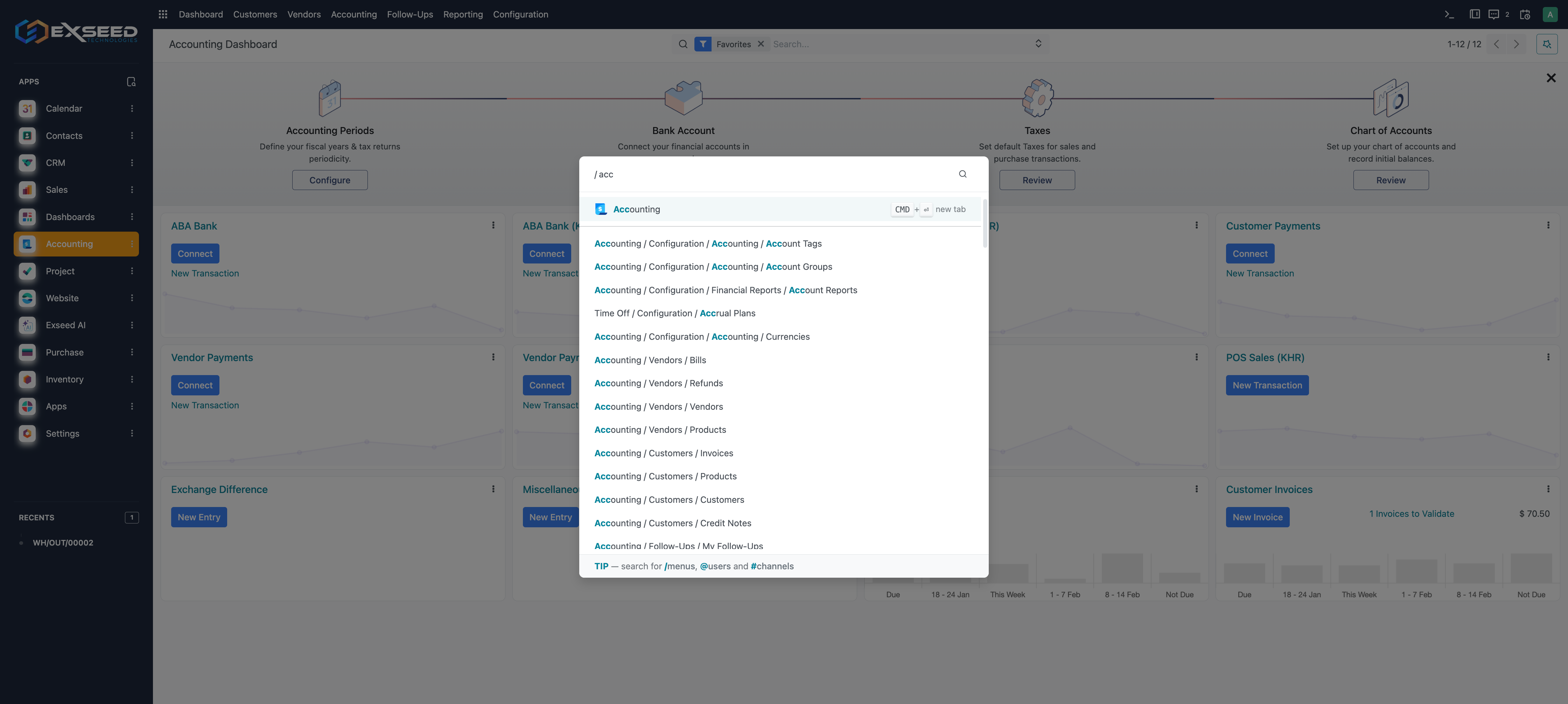The image size is (1568, 704).
Task: Open the Calendar app options three-dot menu
Action: point(132,108)
